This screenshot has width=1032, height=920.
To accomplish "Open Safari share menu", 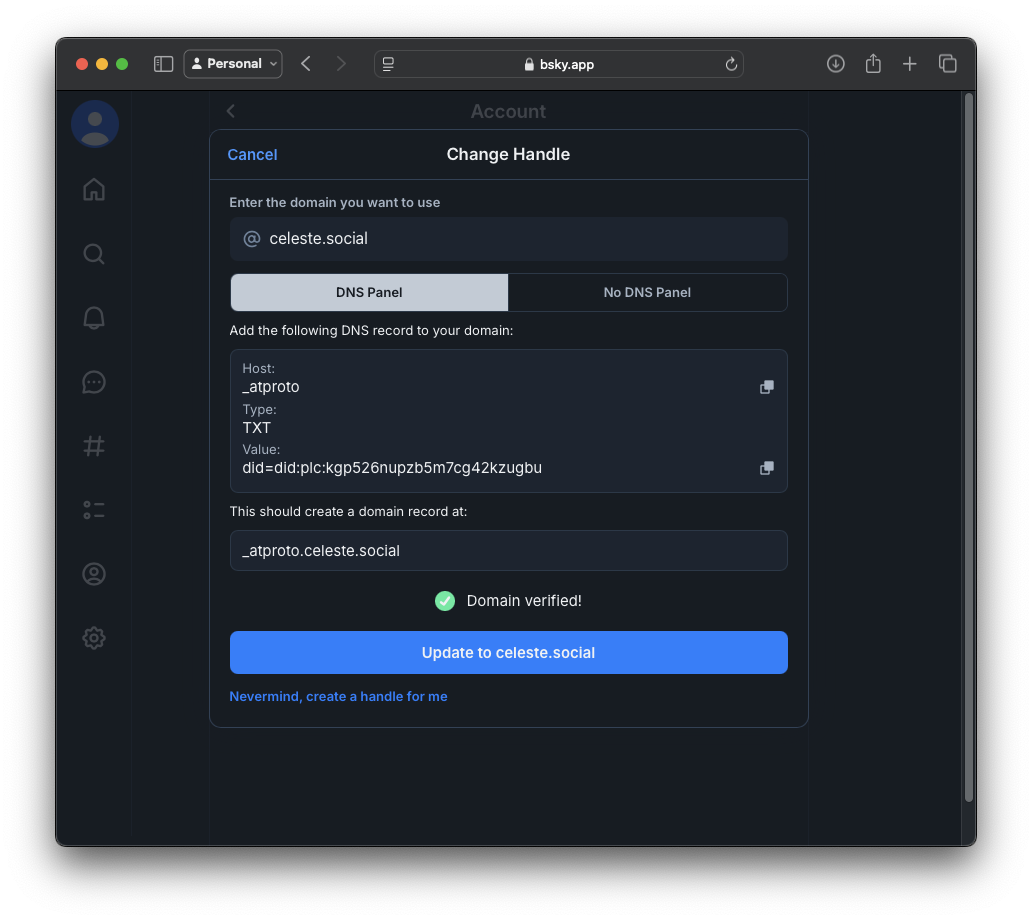I will tap(873, 64).
